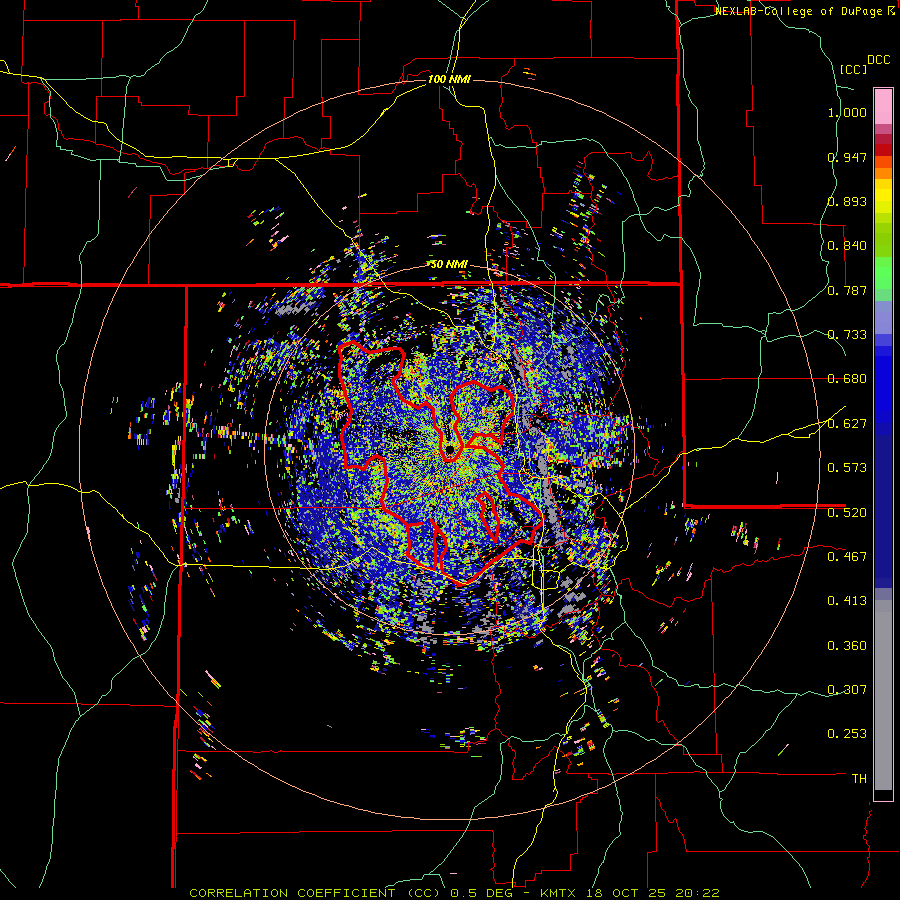The image size is (900, 900).
Task: Click the 100 NMI range ring label
Action: 449,79
